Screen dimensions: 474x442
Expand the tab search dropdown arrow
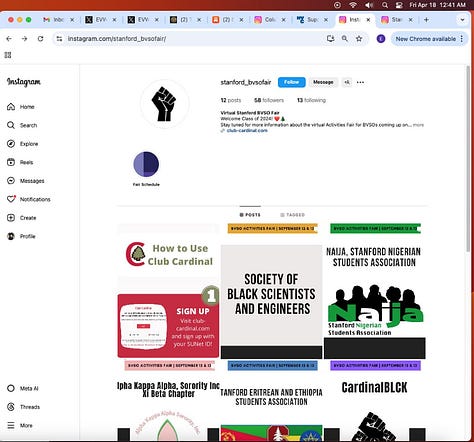click(x=462, y=20)
